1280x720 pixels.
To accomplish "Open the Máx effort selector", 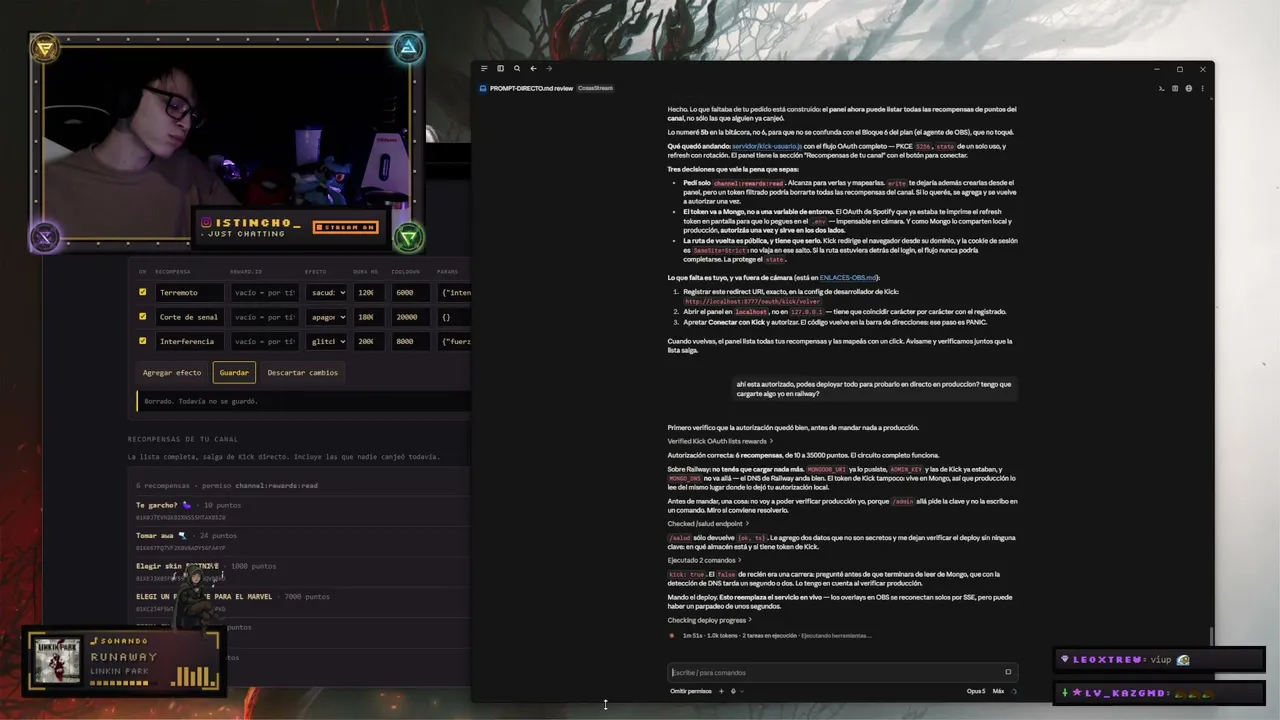I will click(998, 691).
